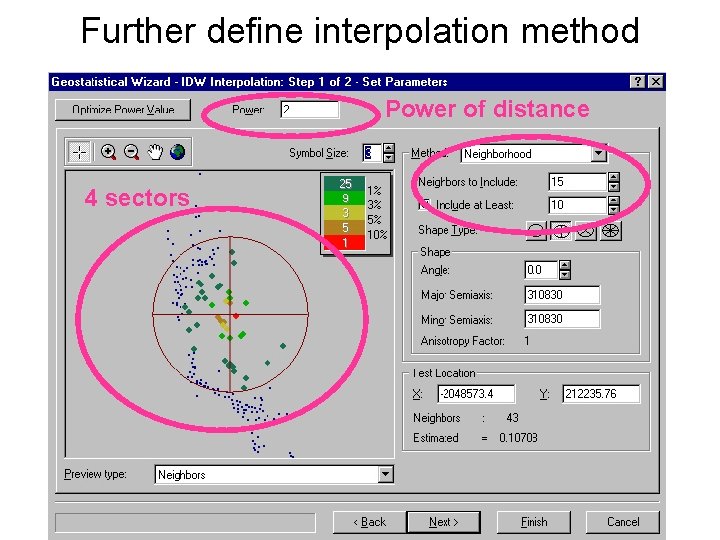Viewport: 720px width, 540px height.
Task: Click the Symbol Size input field
Action: [x=372, y=153]
